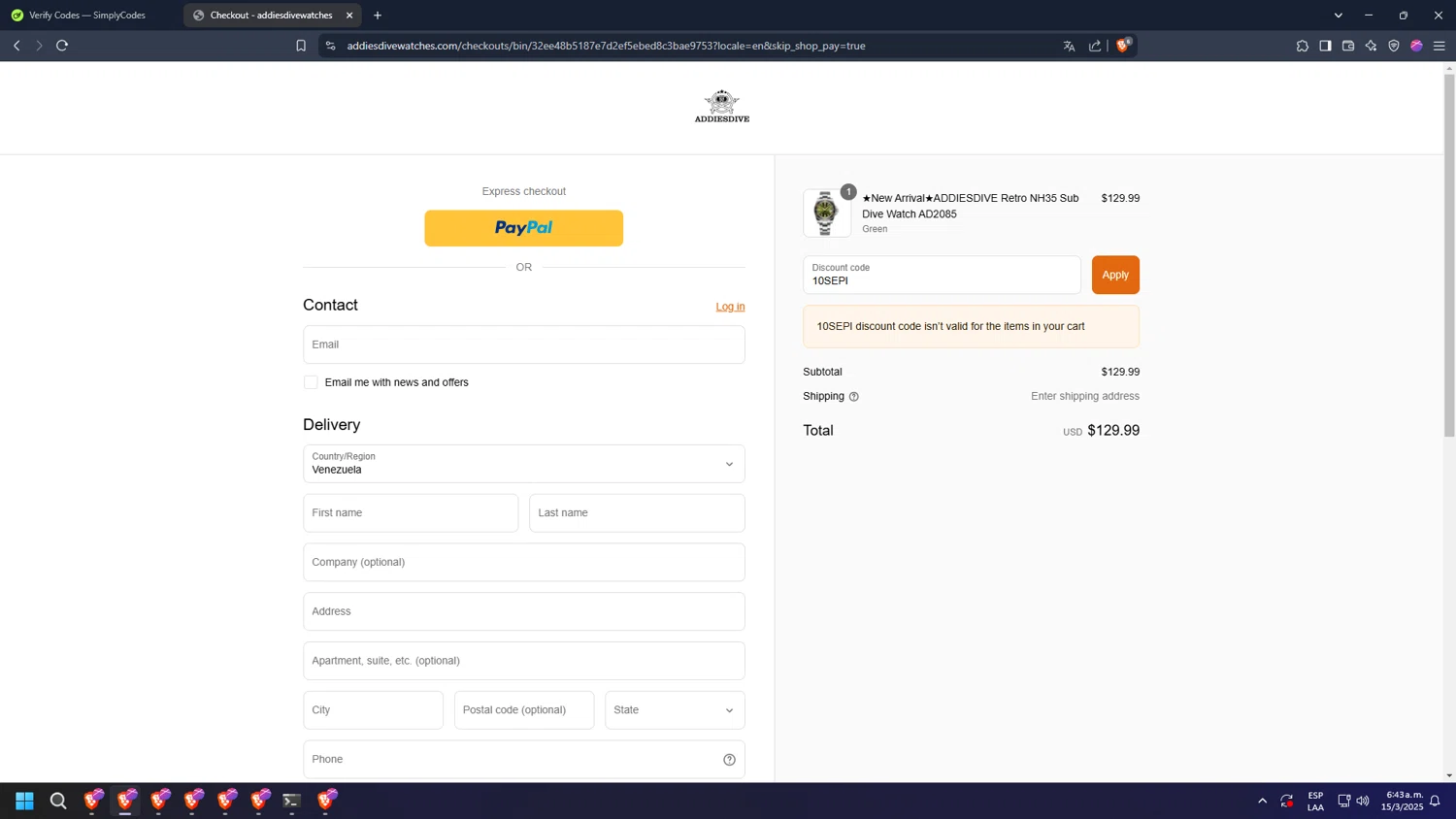This screenshot has height=819, width=1456.
Task: Click the ESP LAA language indicator
Action: (x=1315, y=802)
